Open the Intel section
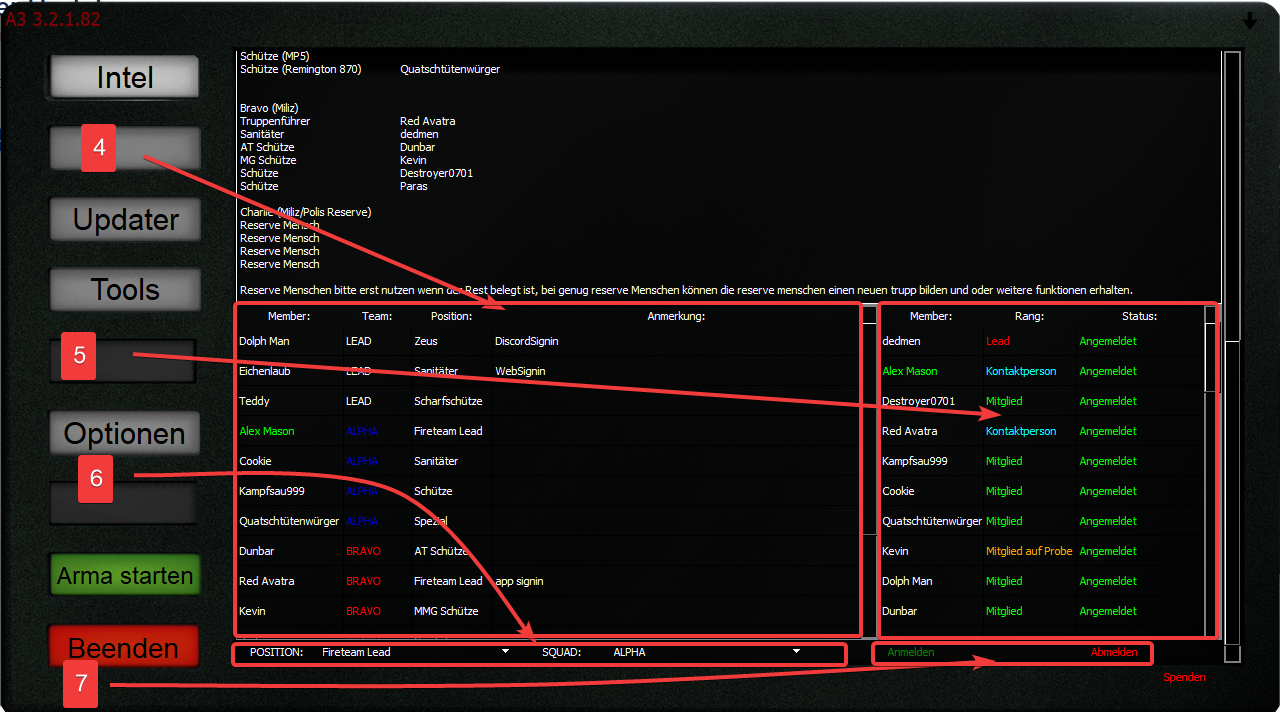Image resolution: width=1280 pixels, height=712 pixels. (125, 78)
